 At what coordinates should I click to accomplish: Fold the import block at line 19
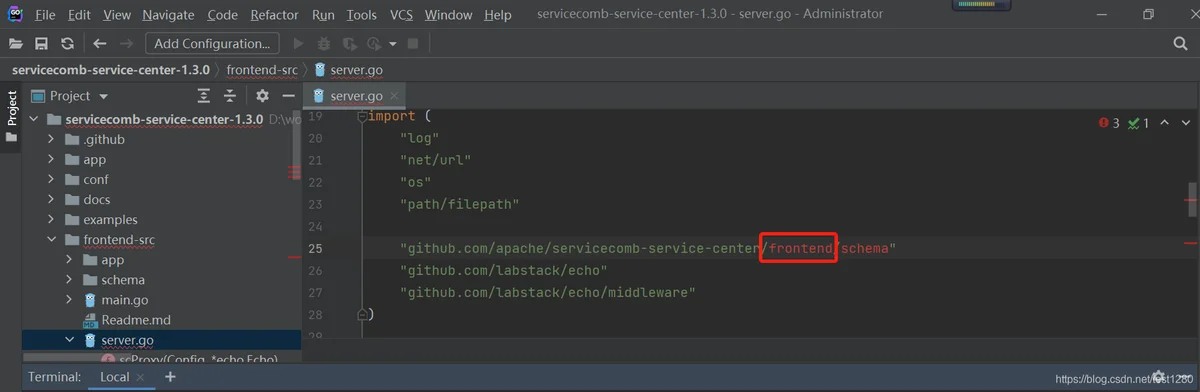[362, 116]
